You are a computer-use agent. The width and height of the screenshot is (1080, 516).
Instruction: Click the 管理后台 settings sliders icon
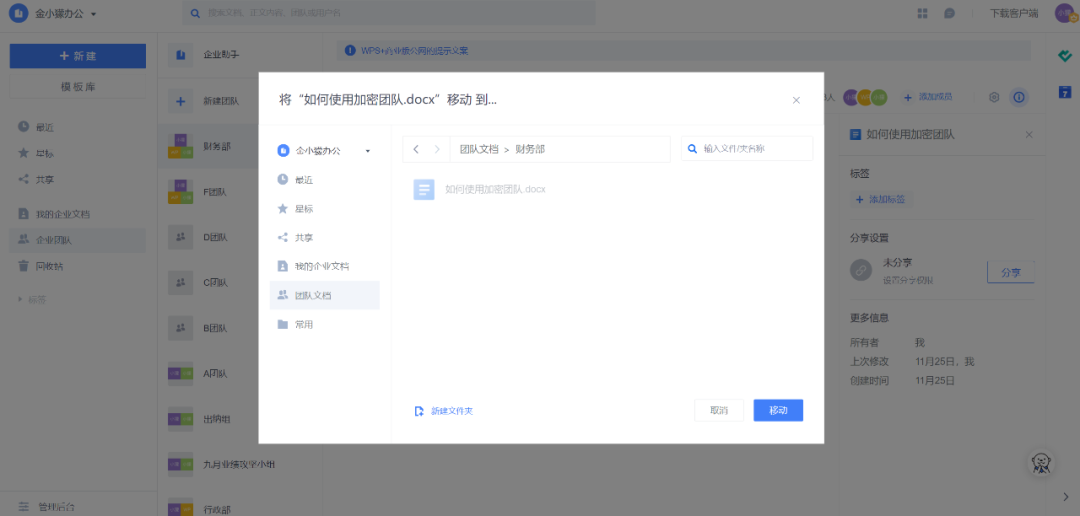pyautogui.click(x=23, y=507)
